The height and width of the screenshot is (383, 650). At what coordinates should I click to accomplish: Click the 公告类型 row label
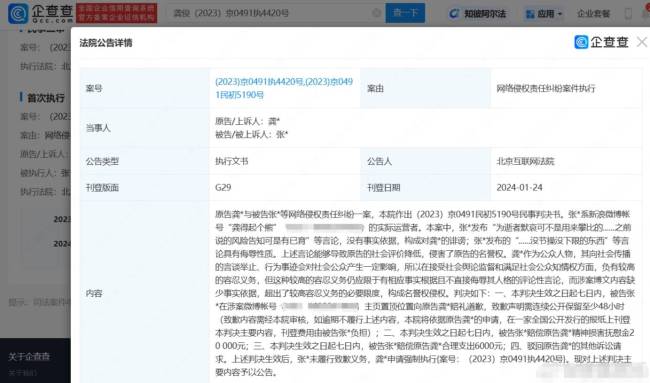click(x=102, y=161)
